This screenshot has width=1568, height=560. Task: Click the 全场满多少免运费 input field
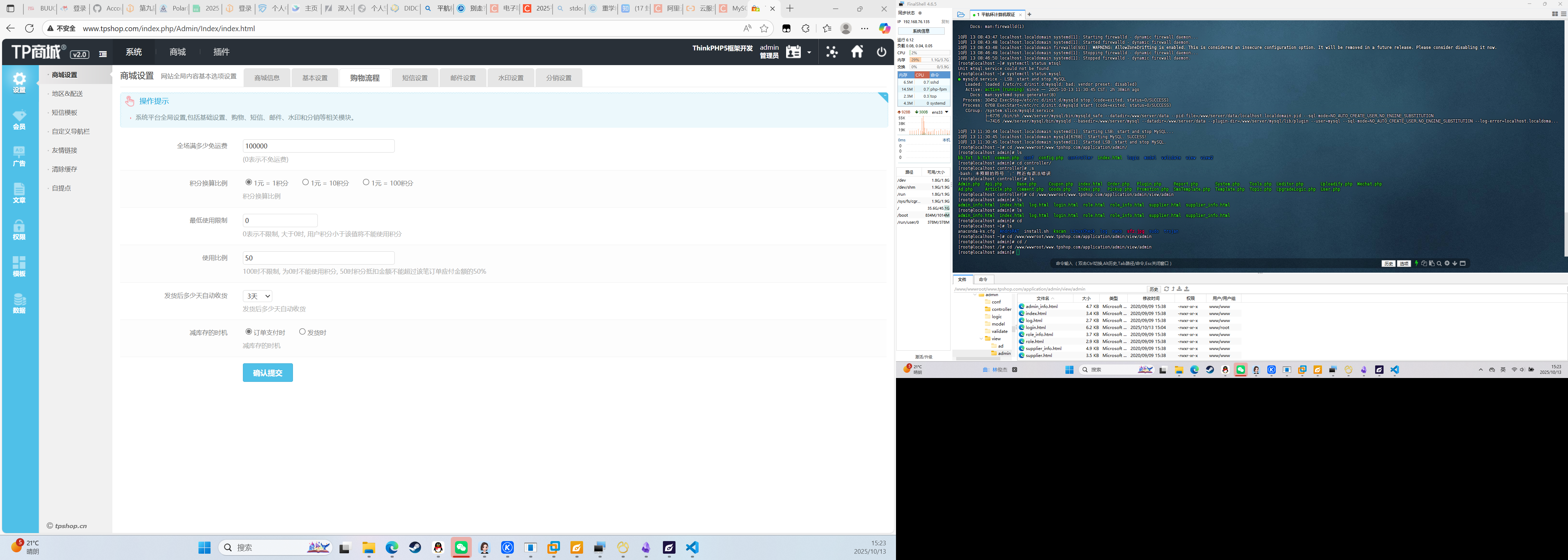tap(318, 146)
